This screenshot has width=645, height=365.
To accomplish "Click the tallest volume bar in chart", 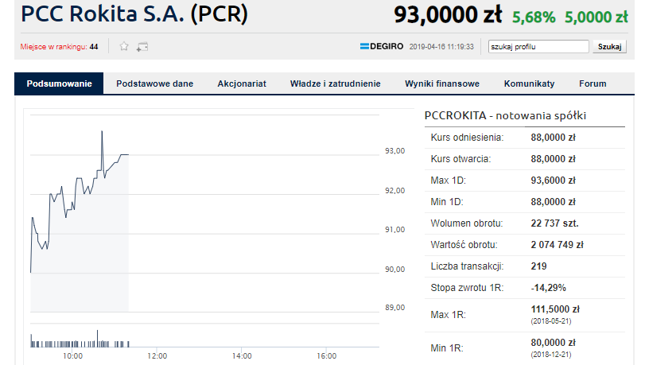I will click(x=97, y=338).
